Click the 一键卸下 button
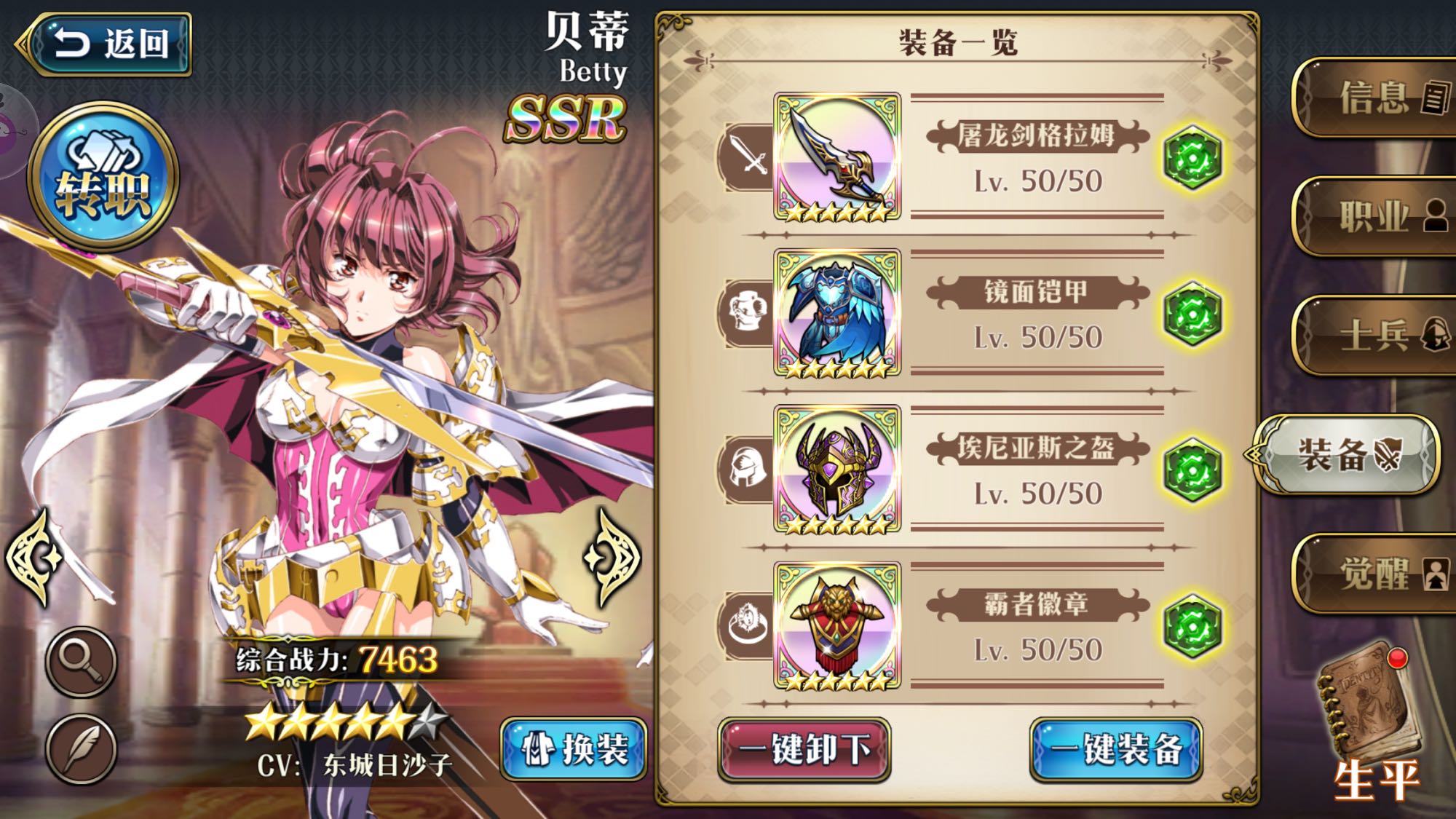This screenshot has width=1456, height=819. coord(804,749)
